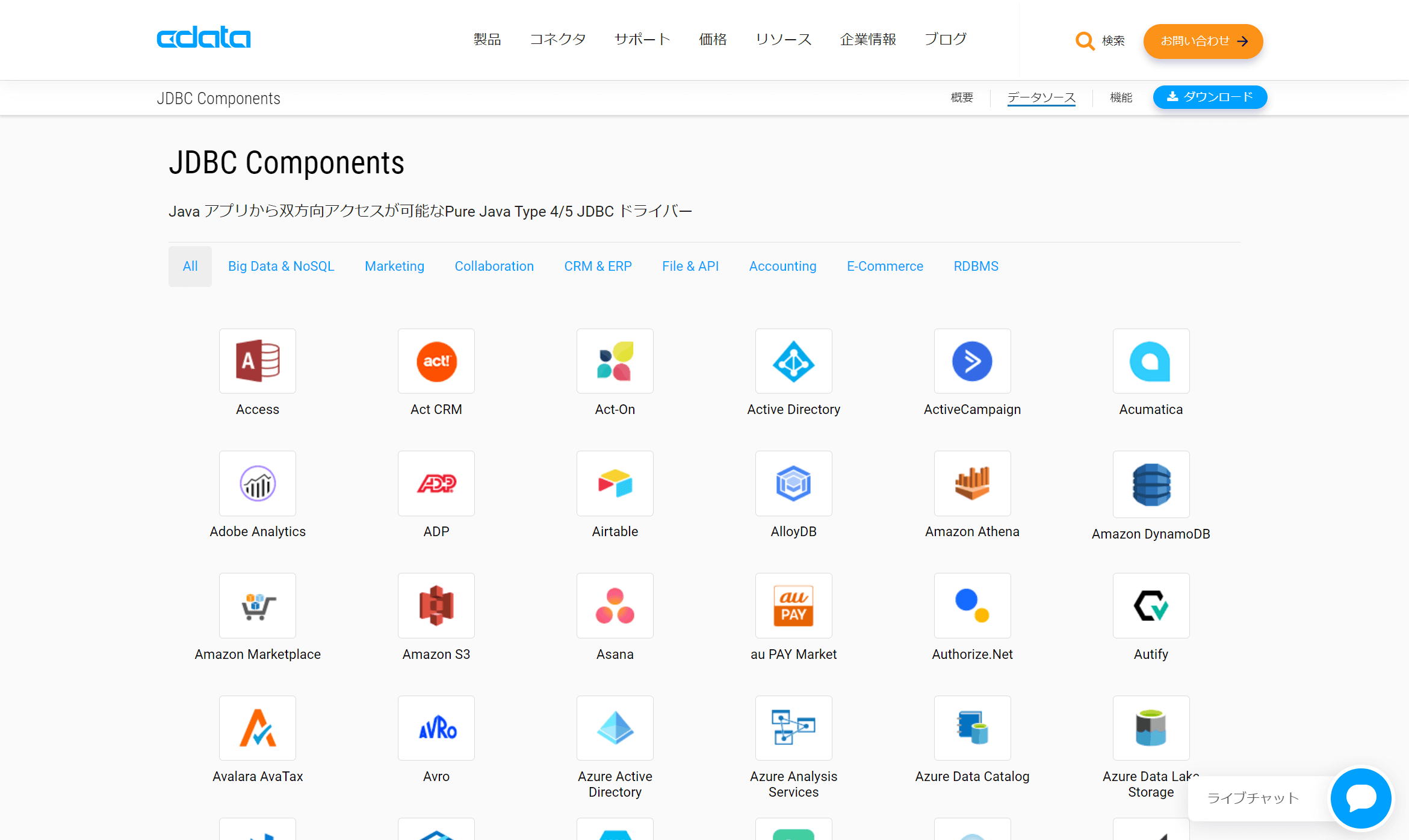Open the Access connector icon

pos(258,361)
